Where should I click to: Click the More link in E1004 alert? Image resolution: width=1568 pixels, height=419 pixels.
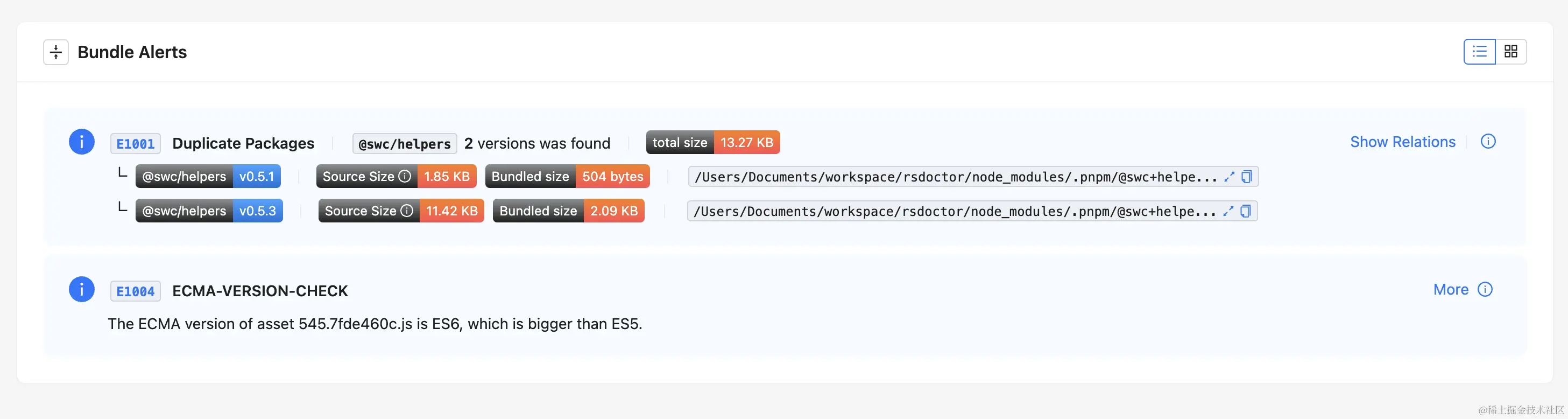point(1451,289)
